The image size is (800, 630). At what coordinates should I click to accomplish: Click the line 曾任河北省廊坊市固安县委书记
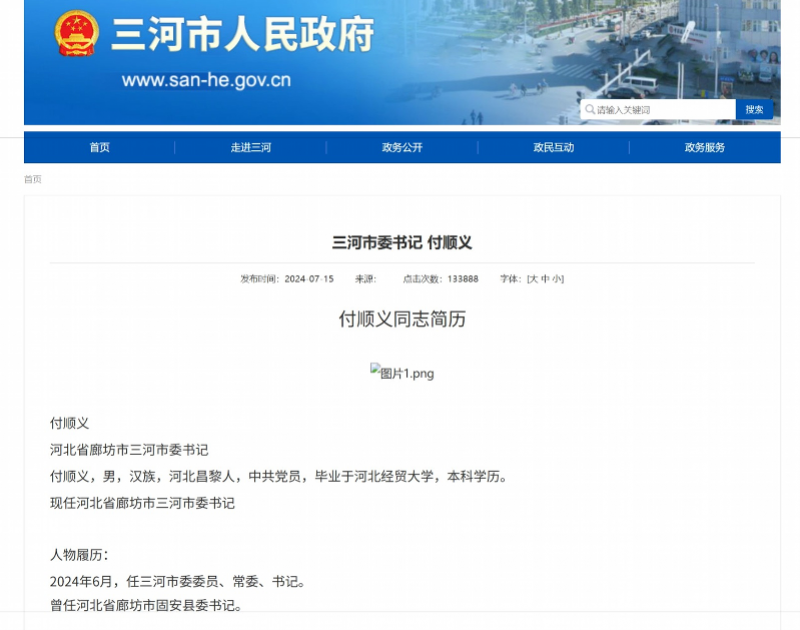(146, 606)
